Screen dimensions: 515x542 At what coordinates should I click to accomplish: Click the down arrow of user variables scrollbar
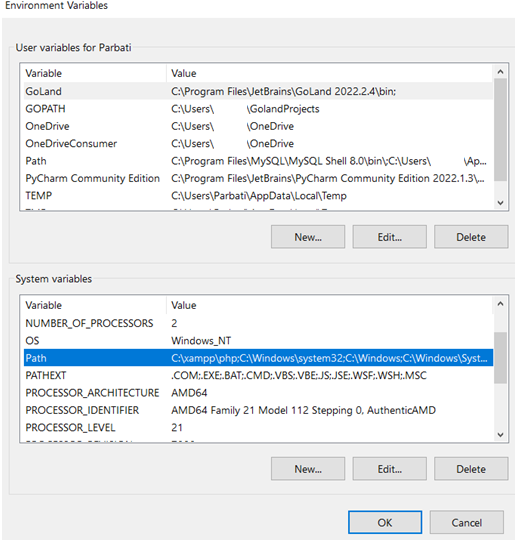pyautogui.click(x=500, y=203)
